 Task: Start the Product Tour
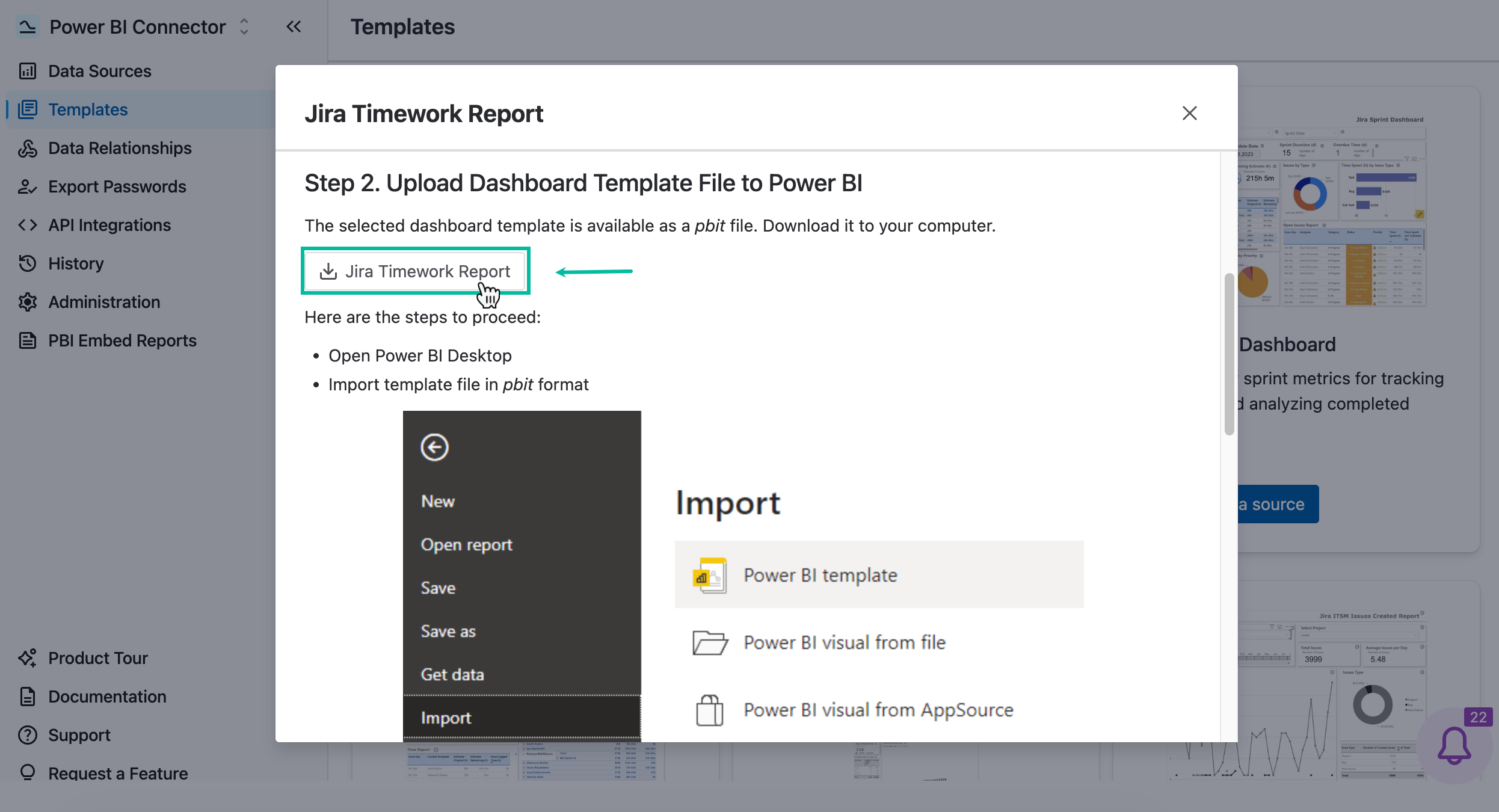coord(98,658)
